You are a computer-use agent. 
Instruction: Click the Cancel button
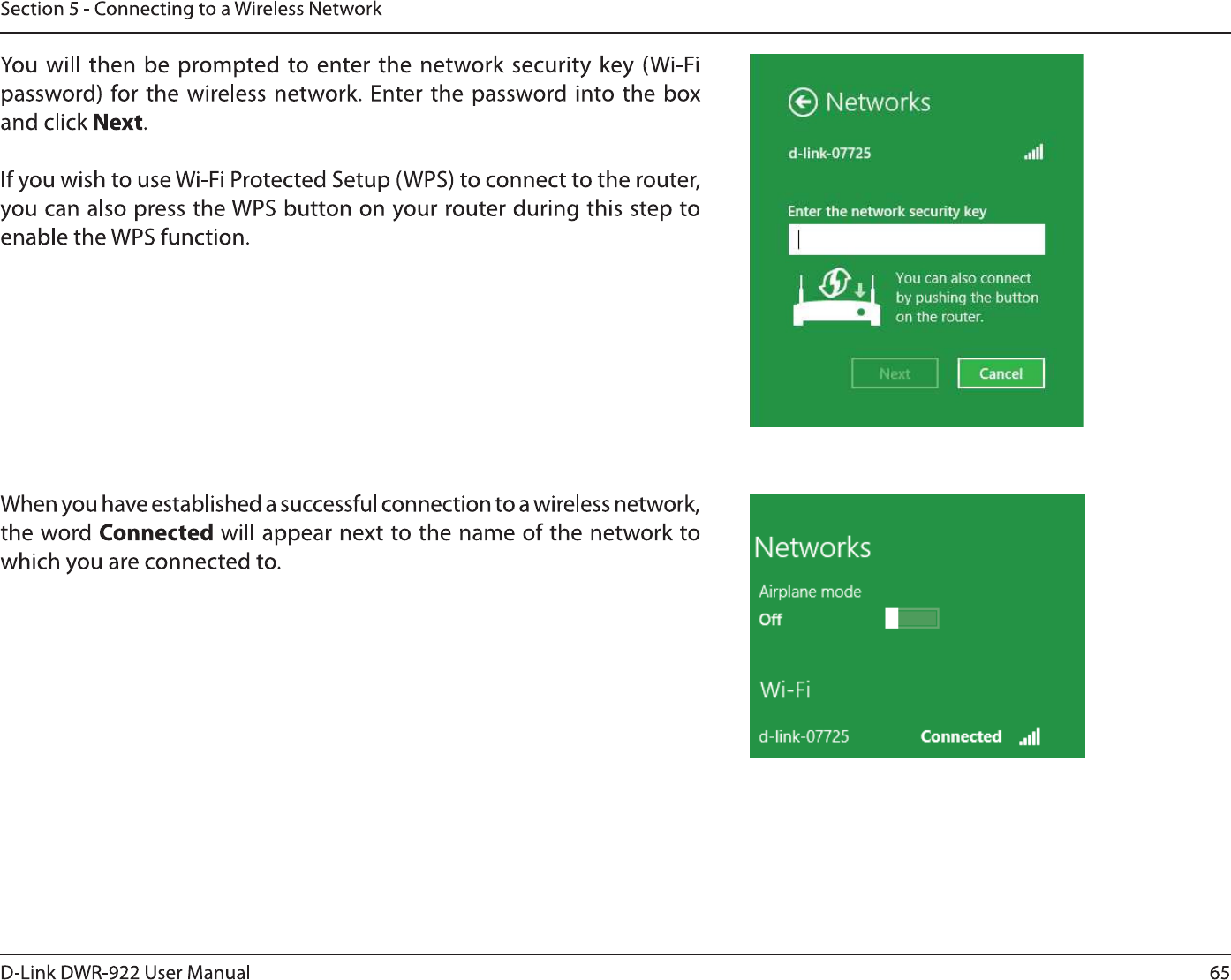pyautogui.click(x=1001, y=373)
